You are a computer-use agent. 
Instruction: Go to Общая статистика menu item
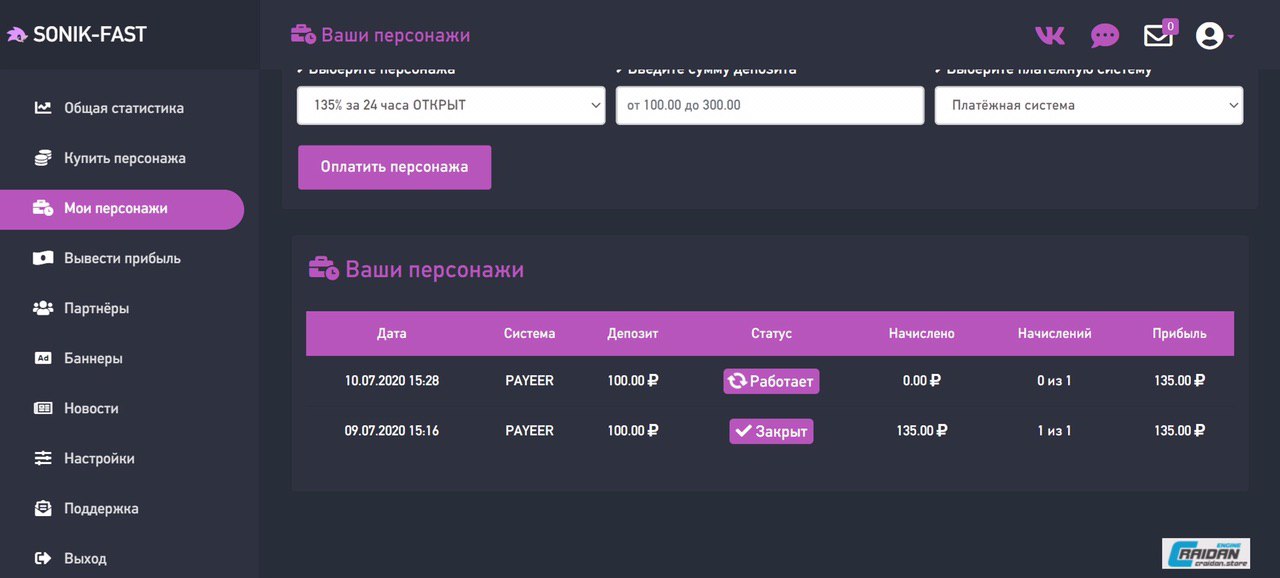coord(124,108)
